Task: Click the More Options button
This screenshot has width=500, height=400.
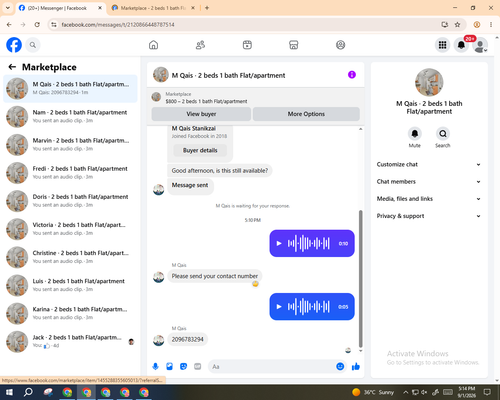Action: (x=306, y=114)
